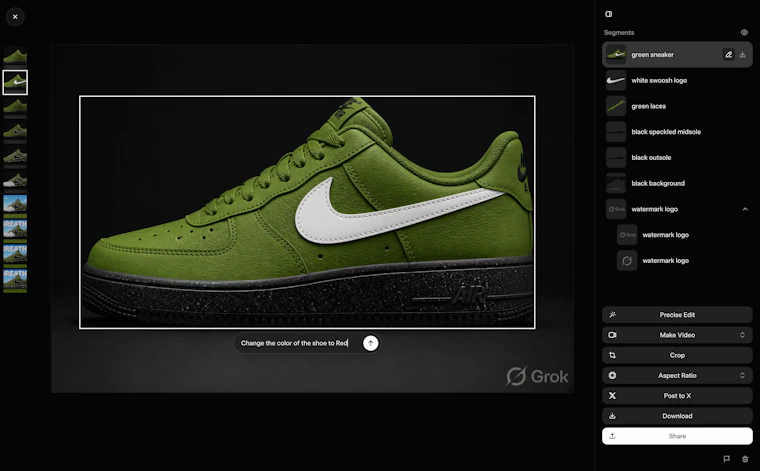The height and width of the screenshot is (471, 760).
Task: Click the white Share button
Action: pos(677,436)
